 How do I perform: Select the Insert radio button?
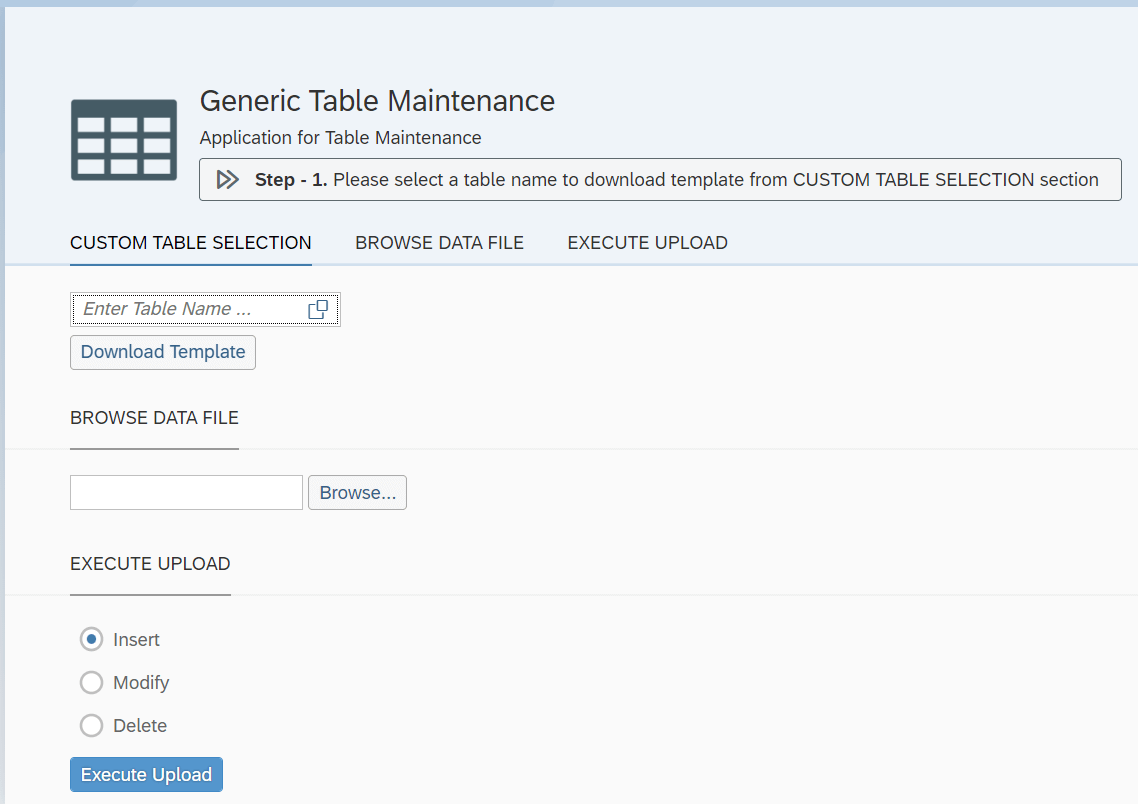click(x=91, y=639)
